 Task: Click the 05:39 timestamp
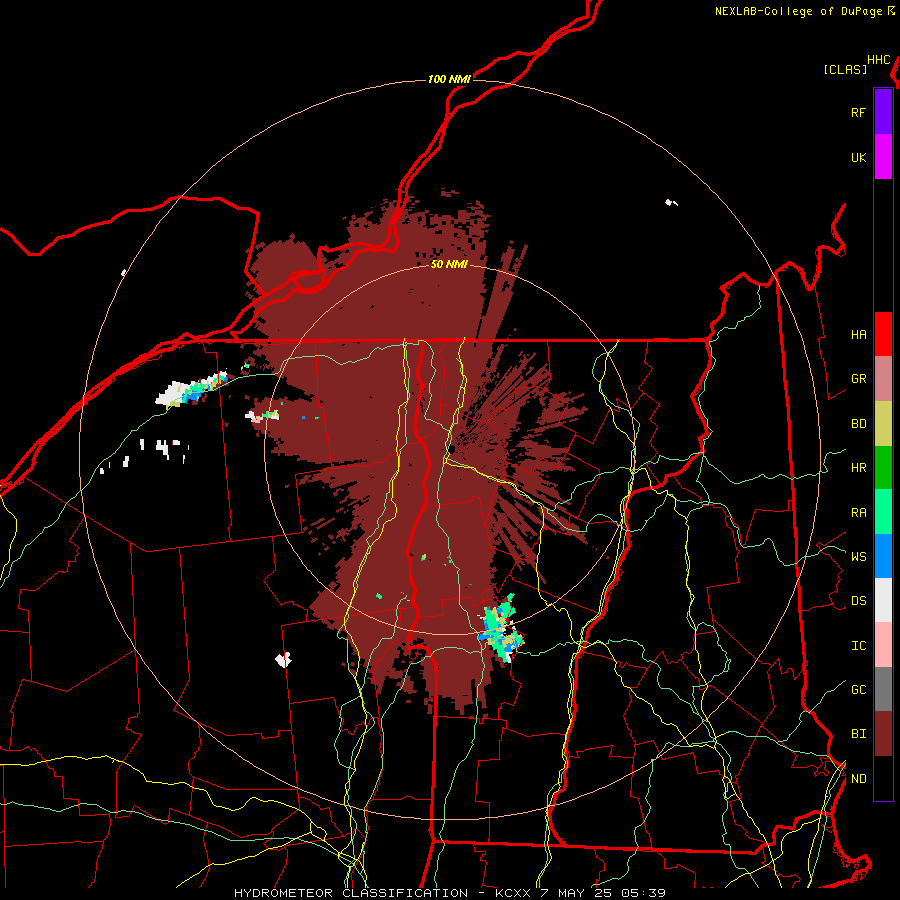(643, 893)
